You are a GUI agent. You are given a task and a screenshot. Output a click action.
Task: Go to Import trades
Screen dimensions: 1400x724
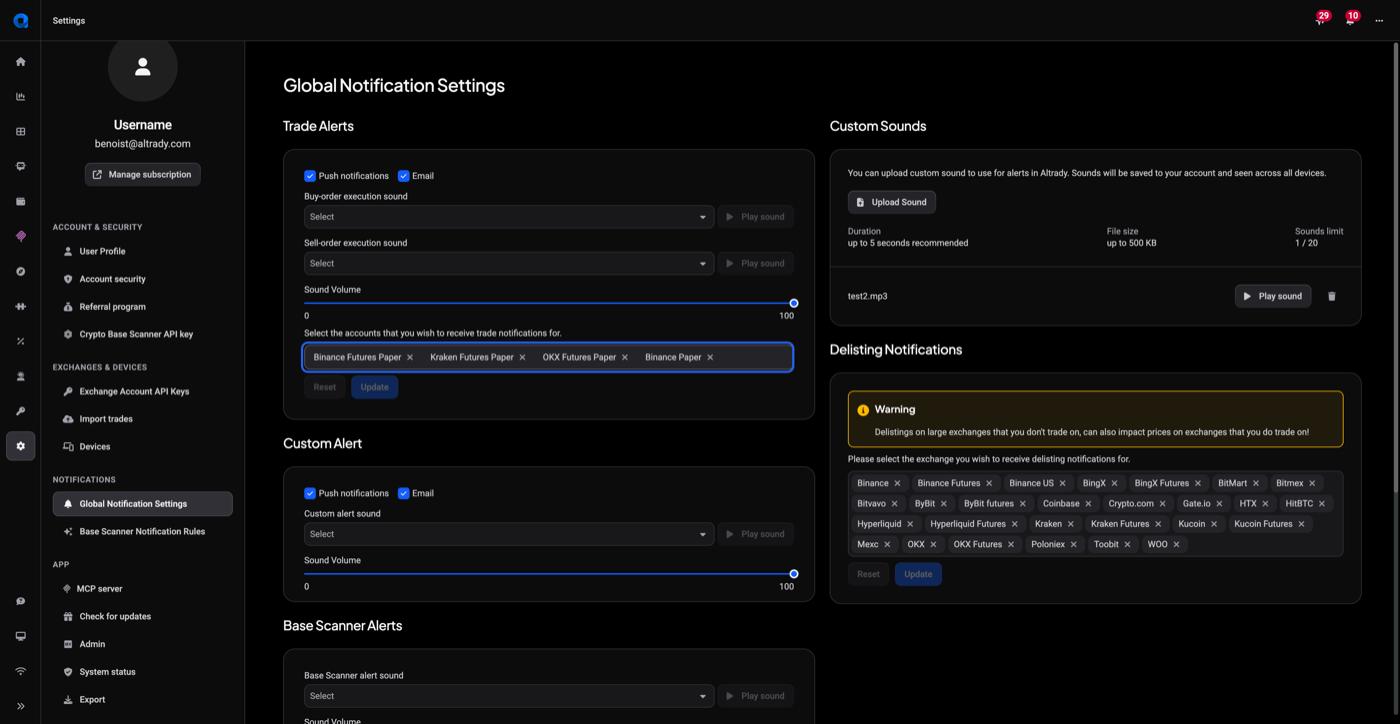(142, 419)
